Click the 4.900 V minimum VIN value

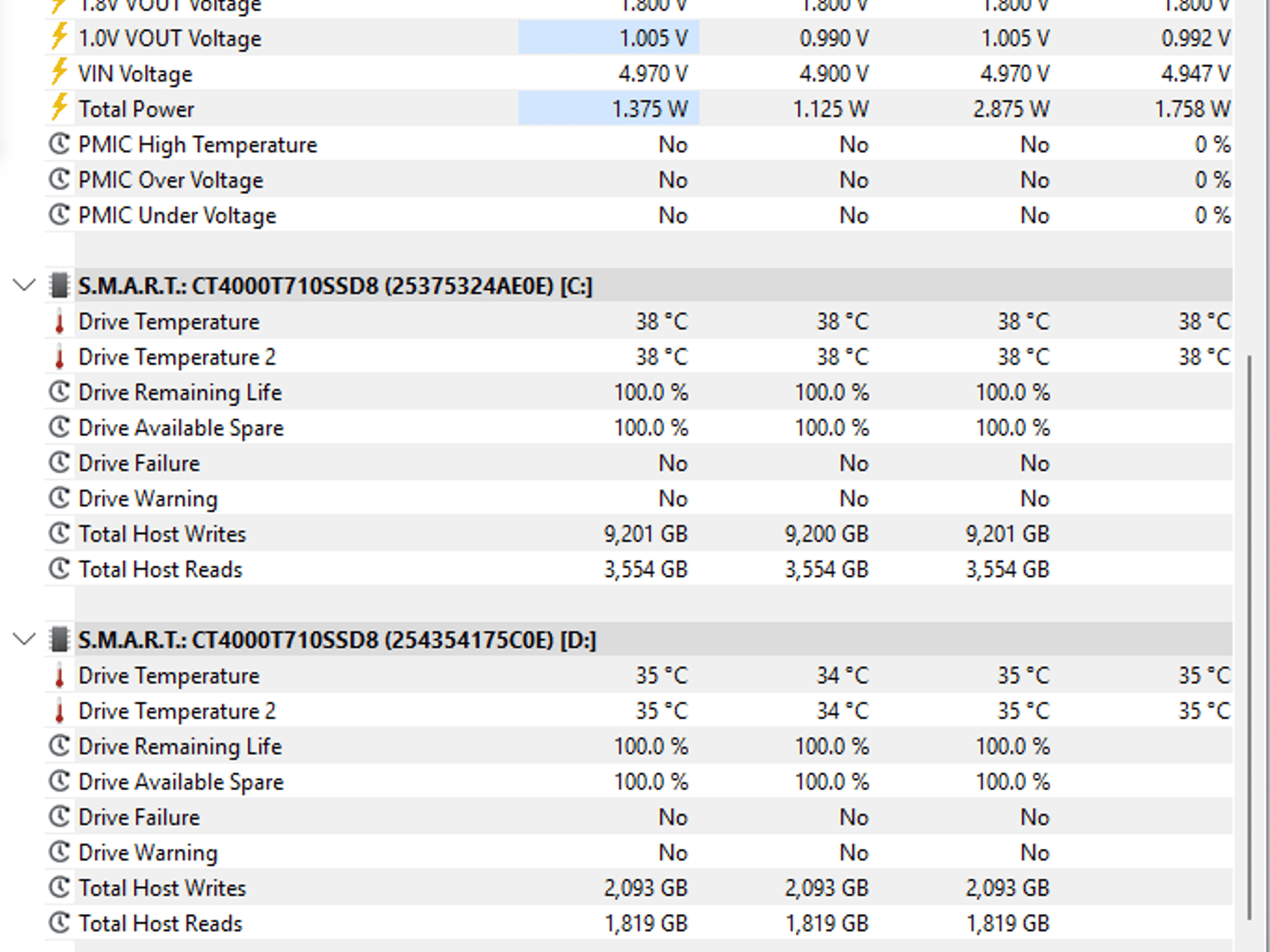tap(834, 73)
